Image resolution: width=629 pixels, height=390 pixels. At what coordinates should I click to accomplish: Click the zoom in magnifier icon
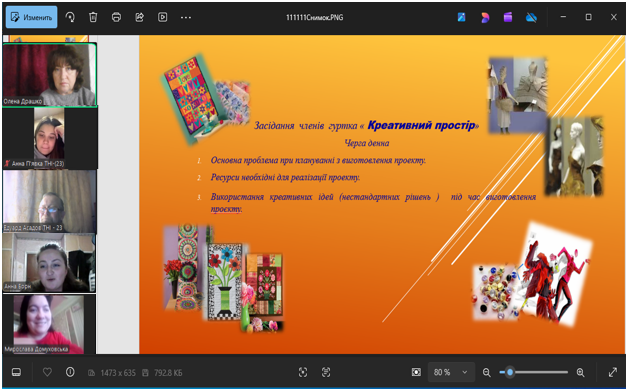(580, 372)
